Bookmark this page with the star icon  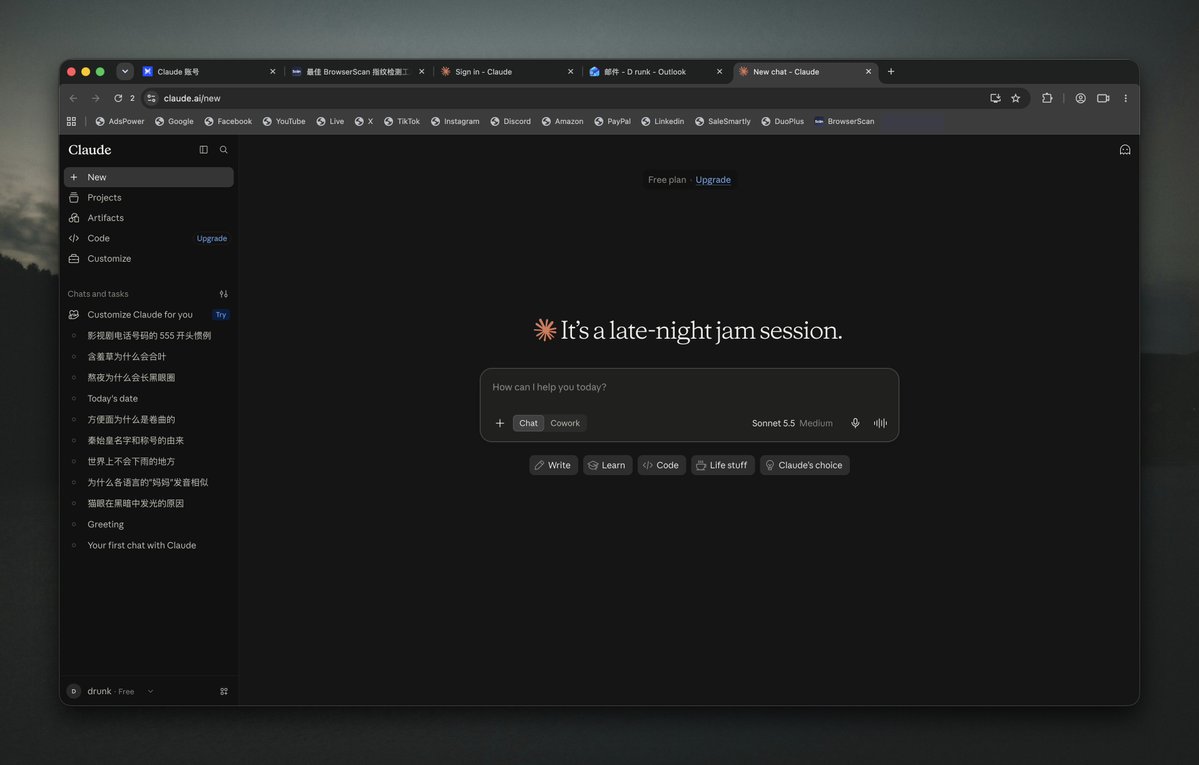1015,98
